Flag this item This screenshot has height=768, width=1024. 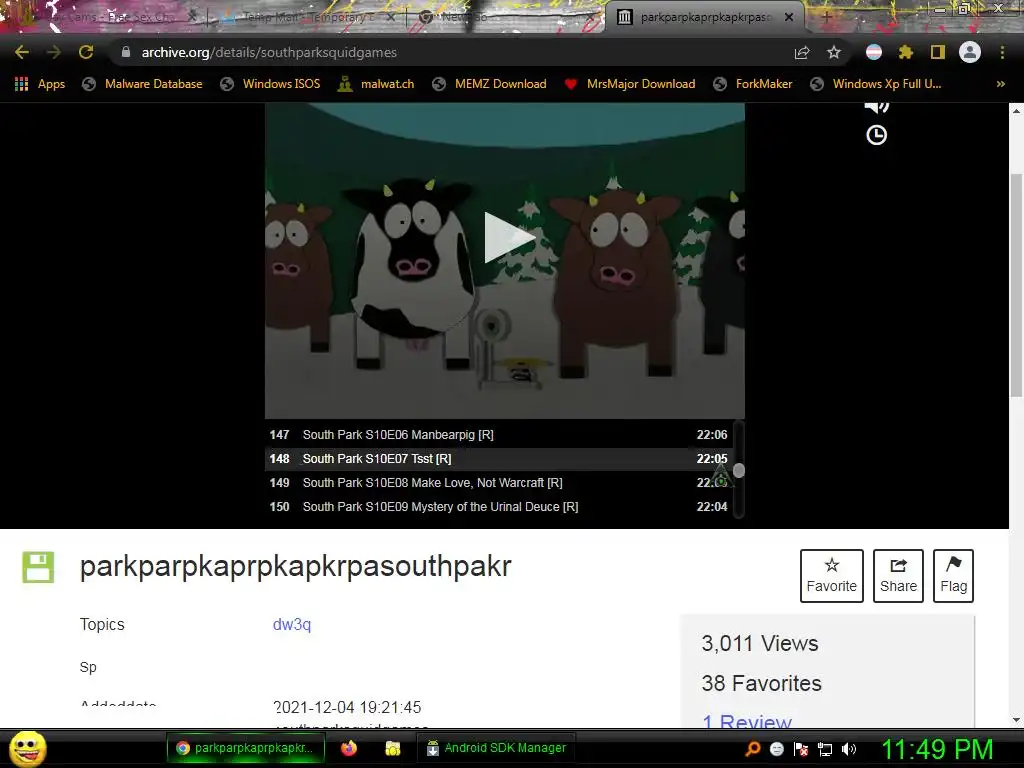tap(953, 575)
